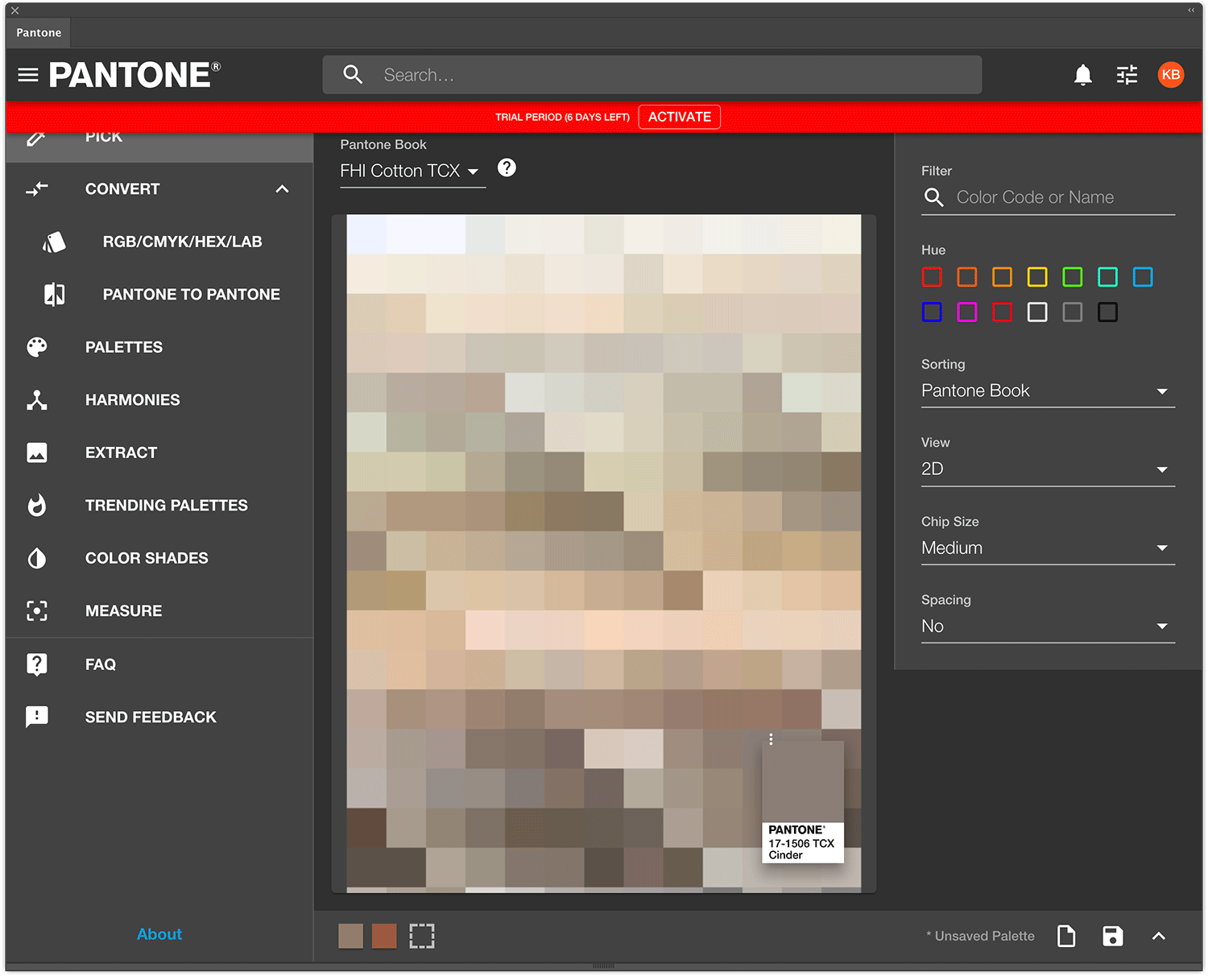
Task: Open the three-dot menu on the Cinder chip
Action: coord(771,739)
